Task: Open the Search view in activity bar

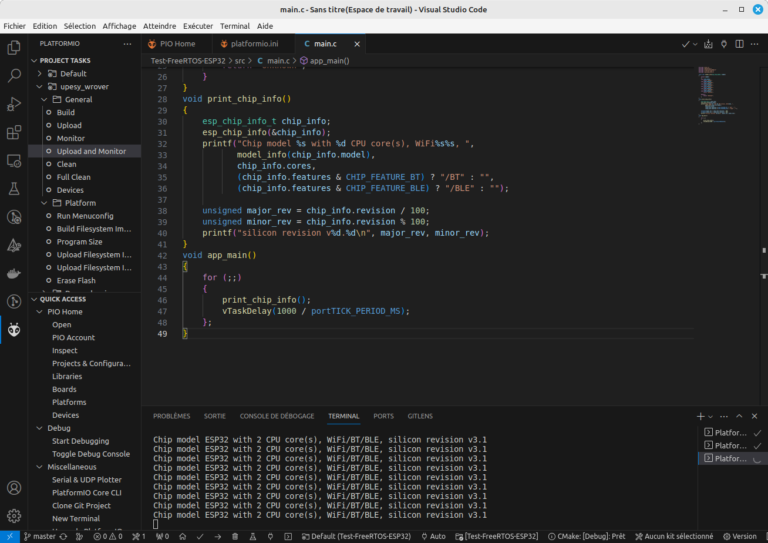Action: [x=14, y=75]
